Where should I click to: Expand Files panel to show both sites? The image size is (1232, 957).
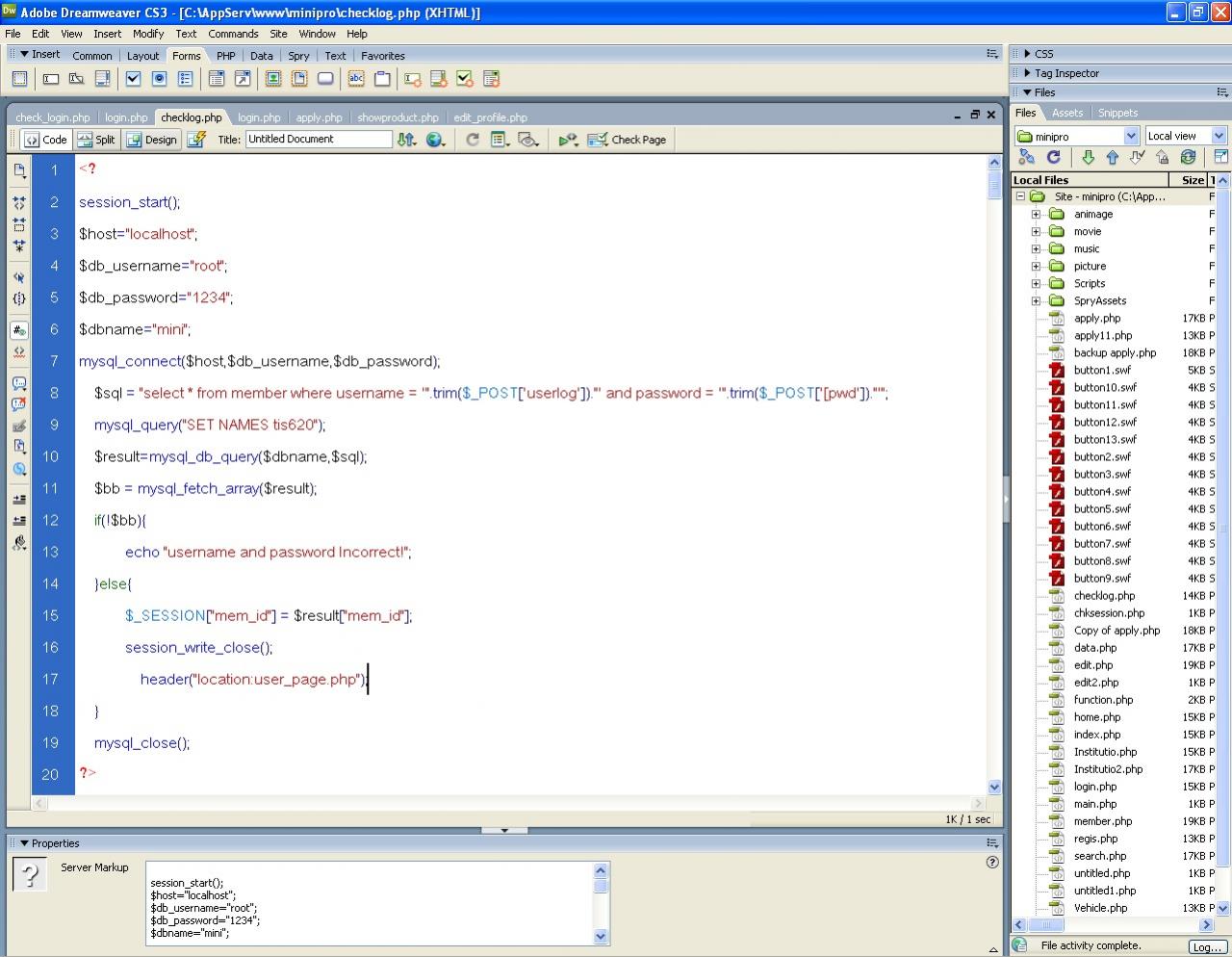(1220, 157)
